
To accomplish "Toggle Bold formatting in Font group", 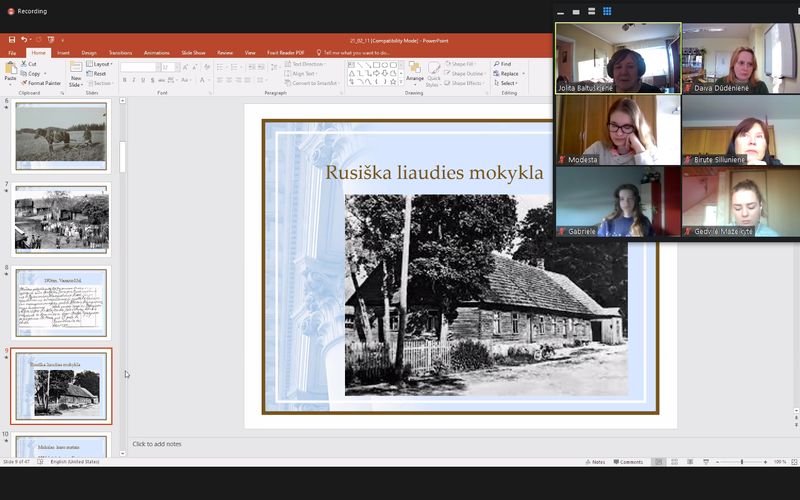I will (125, 80).
